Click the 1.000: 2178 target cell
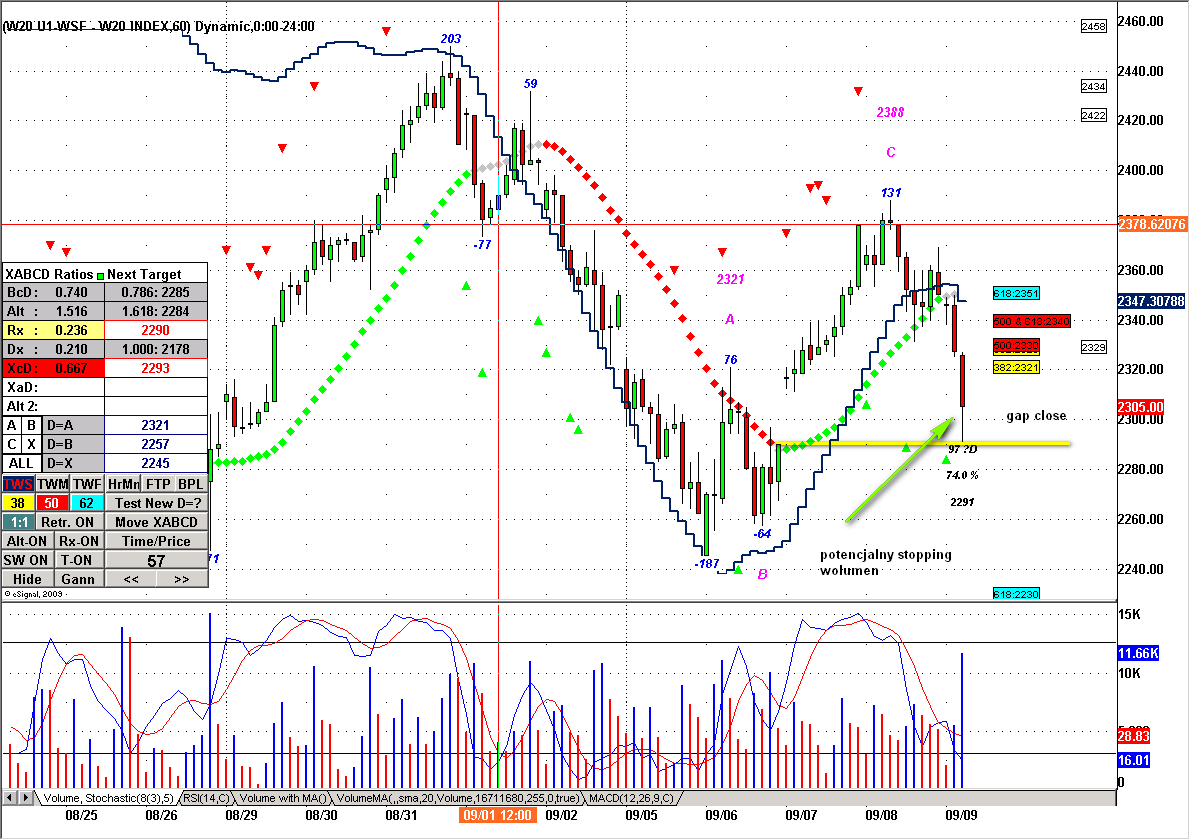The image size is (1190, 840). (156, 349)
